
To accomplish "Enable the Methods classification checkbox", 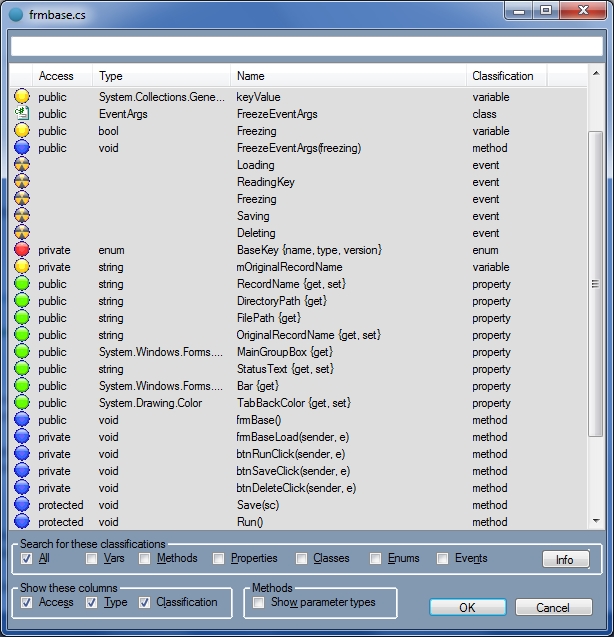I will point(144,559).
